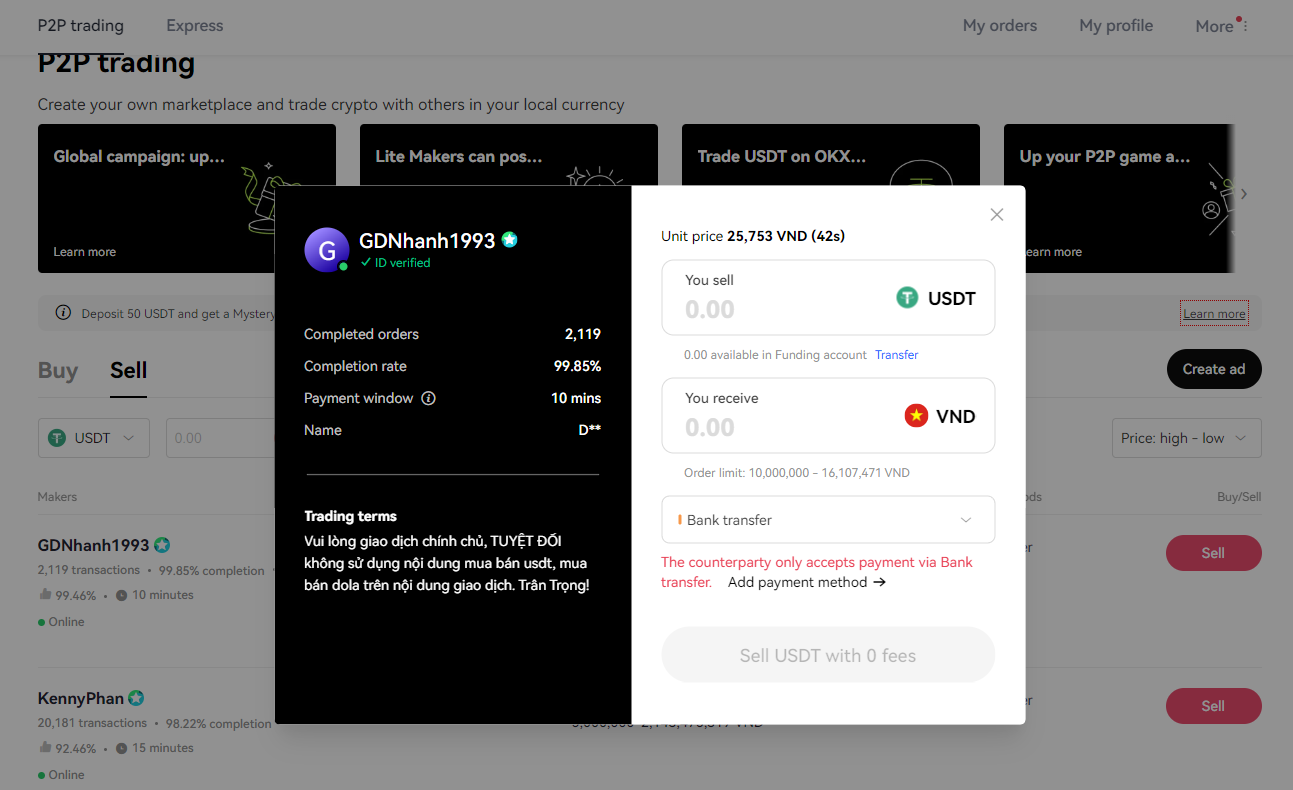Click the Online status under KennyPhan
The width and height of the screenshot is (1293, 790).
[61, 775]
